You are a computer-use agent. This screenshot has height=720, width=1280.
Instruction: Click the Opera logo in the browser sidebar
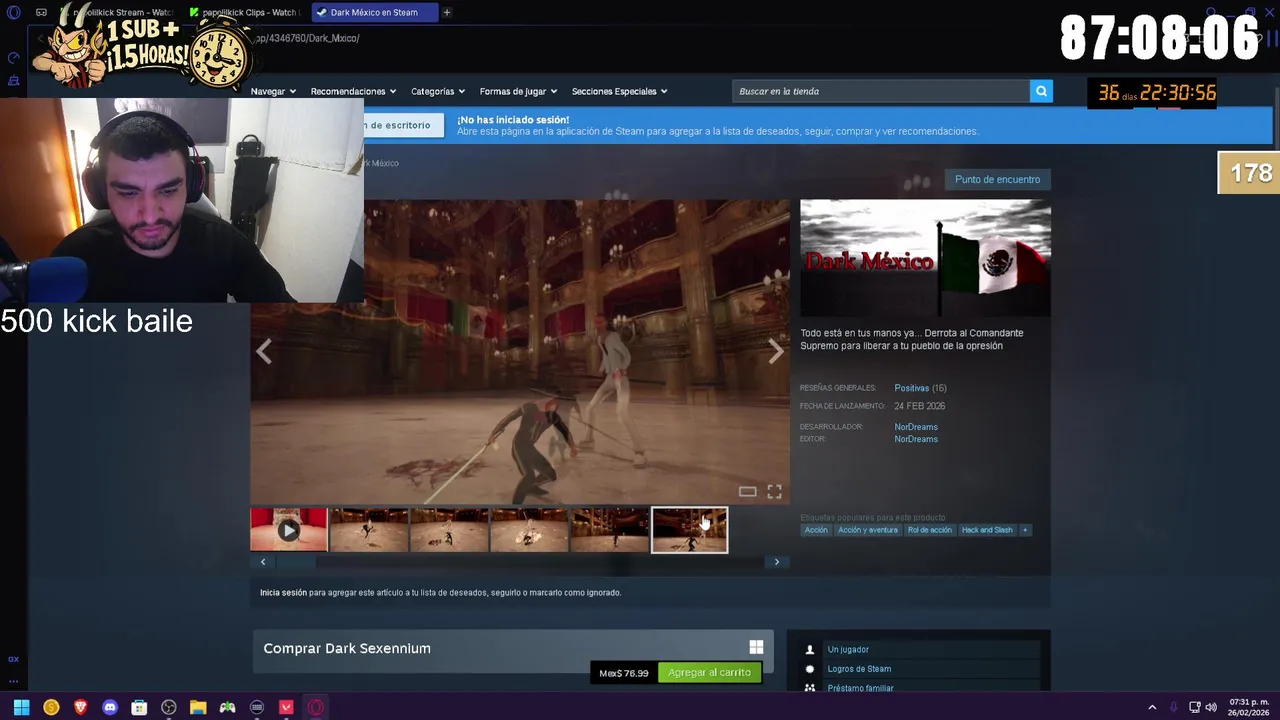point(13,13)
